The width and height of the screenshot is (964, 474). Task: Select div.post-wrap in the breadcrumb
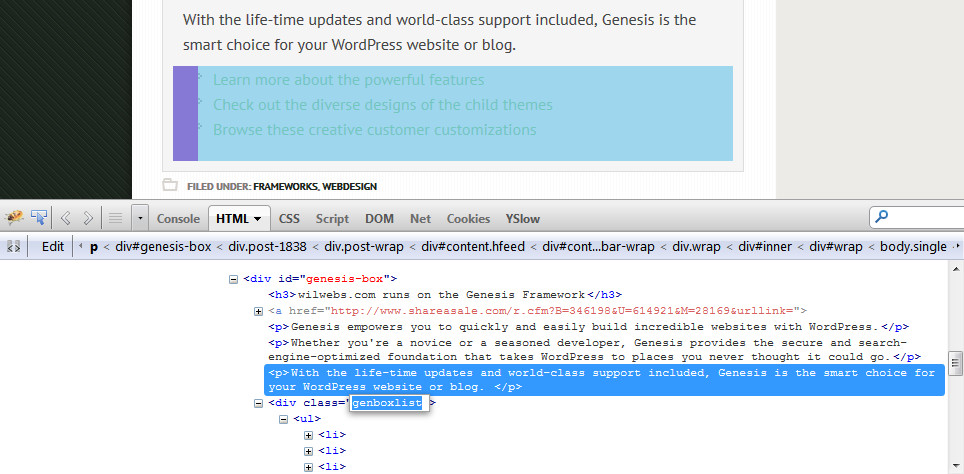pyautogui.click(x=364, y=247)
